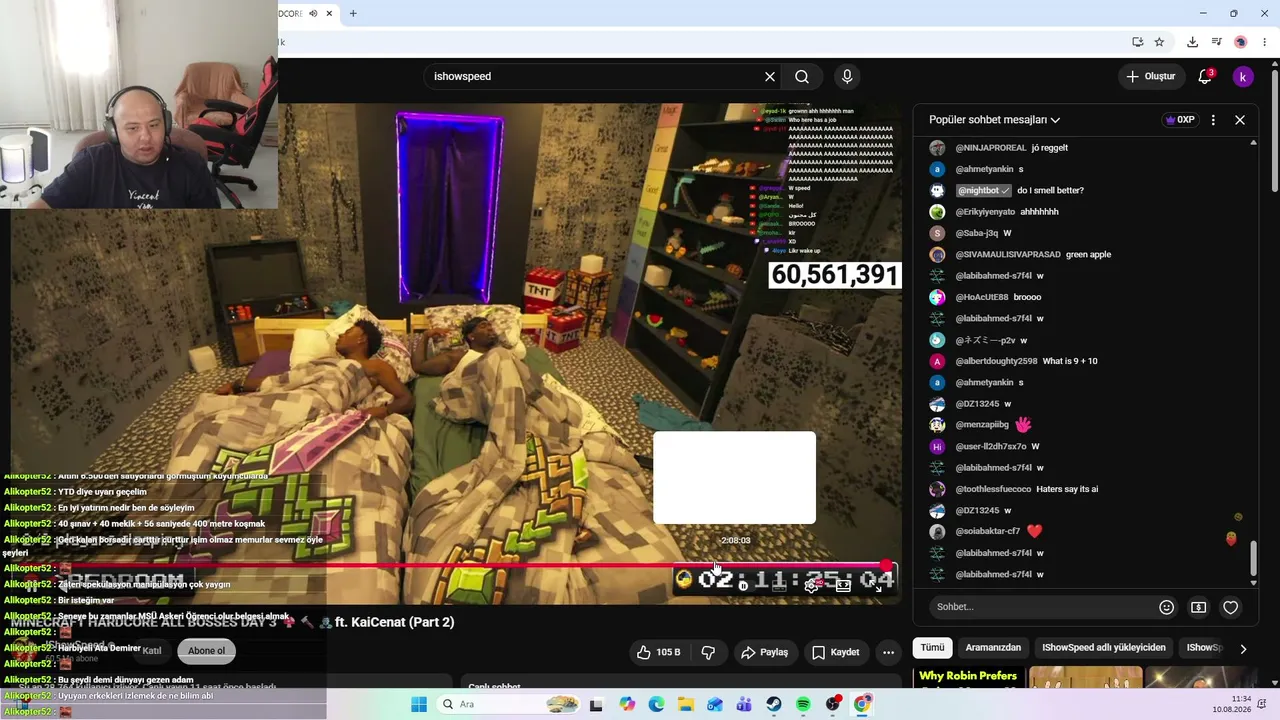The width and height of the screenshot is (1280, 720).
Task: Open live chat options menu
Action: (x=1213, y=120)
